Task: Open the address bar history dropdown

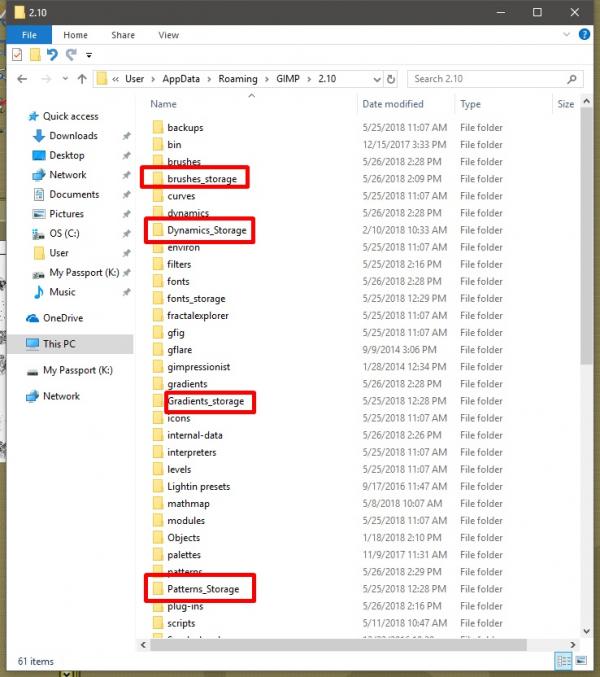Action: pos(377,79)
